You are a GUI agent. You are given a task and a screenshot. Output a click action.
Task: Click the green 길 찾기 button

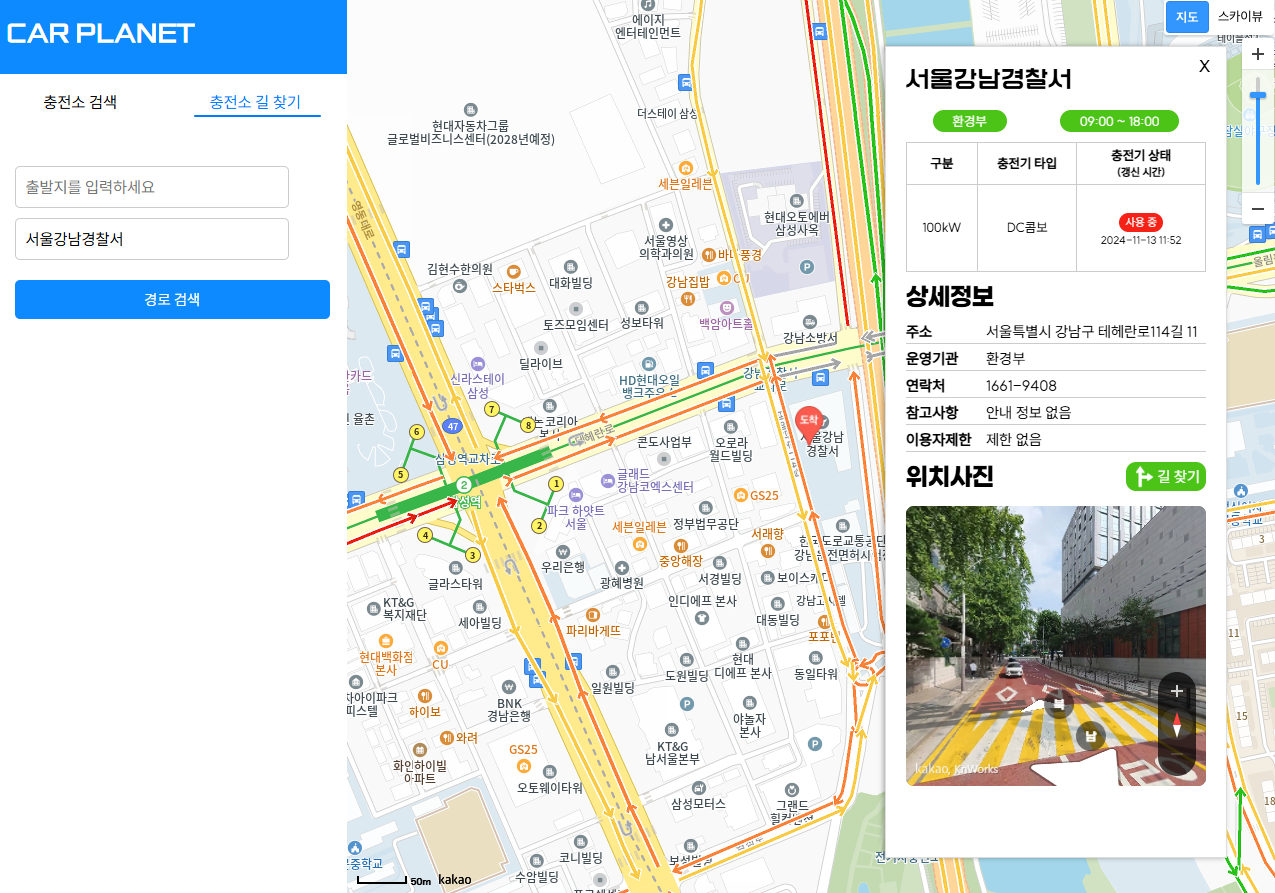click(x=1166, y=477)
